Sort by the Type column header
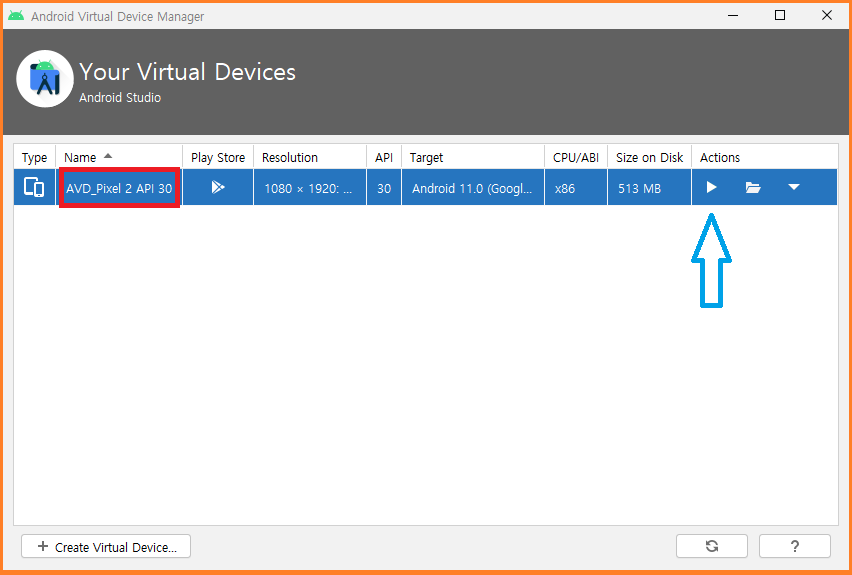Screen dimensions: 852x575 (34, 157)
